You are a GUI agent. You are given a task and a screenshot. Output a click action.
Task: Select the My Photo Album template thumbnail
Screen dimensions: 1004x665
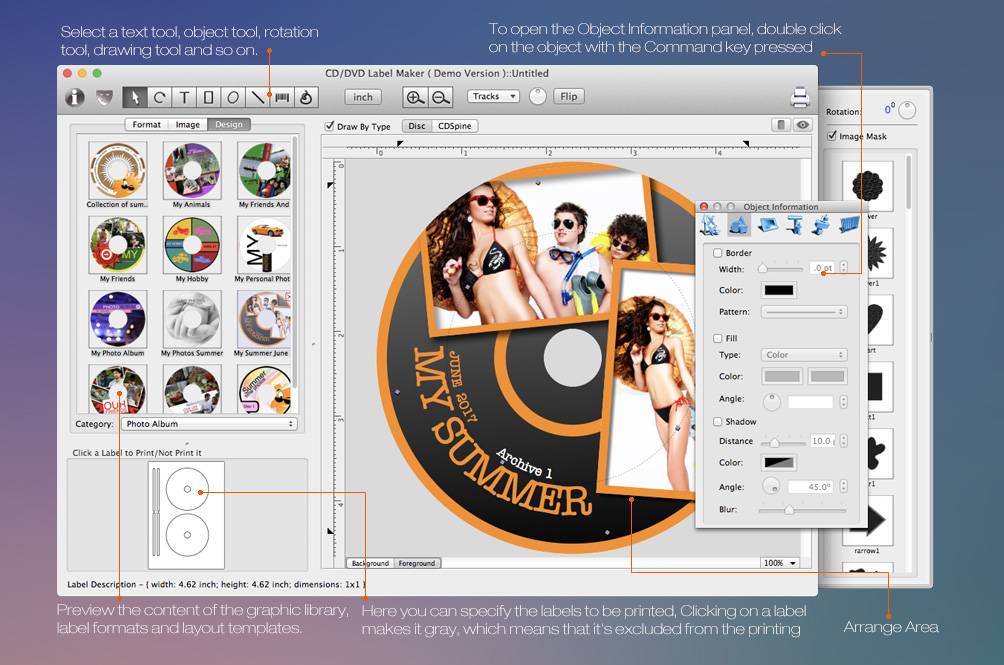[117, 320]
